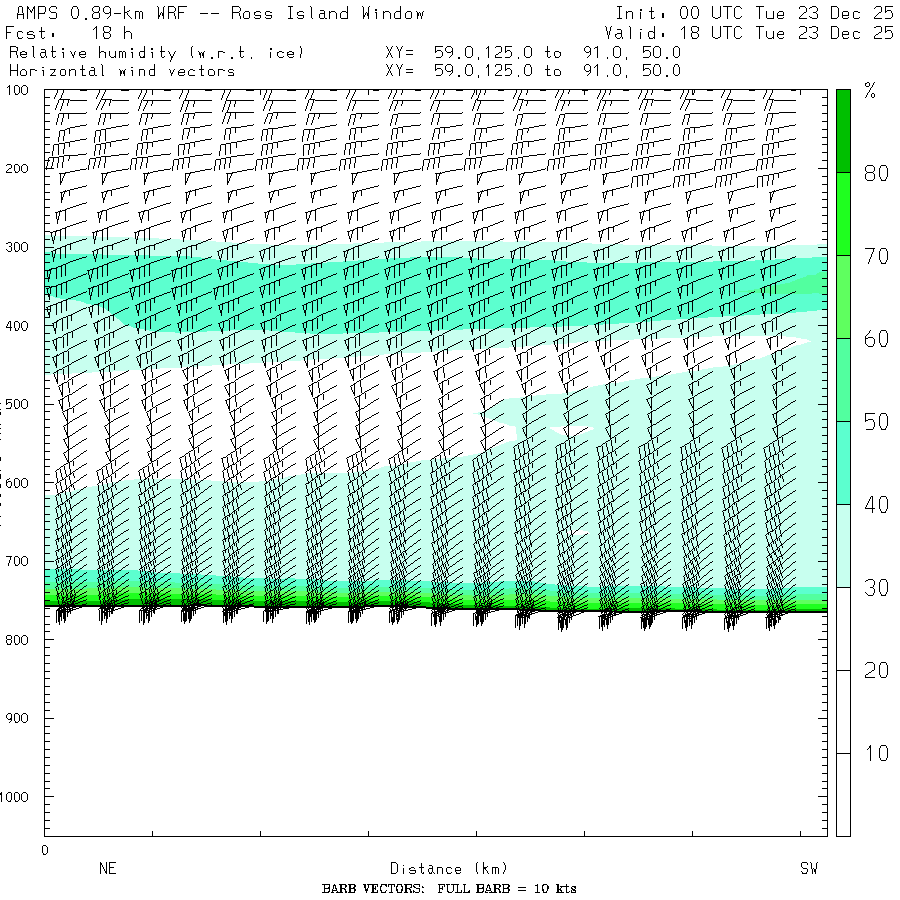Click the BARB VECTORS full barb legend text
The height and width of the screenshot is (900, 900).
click(x=449, y=889)
